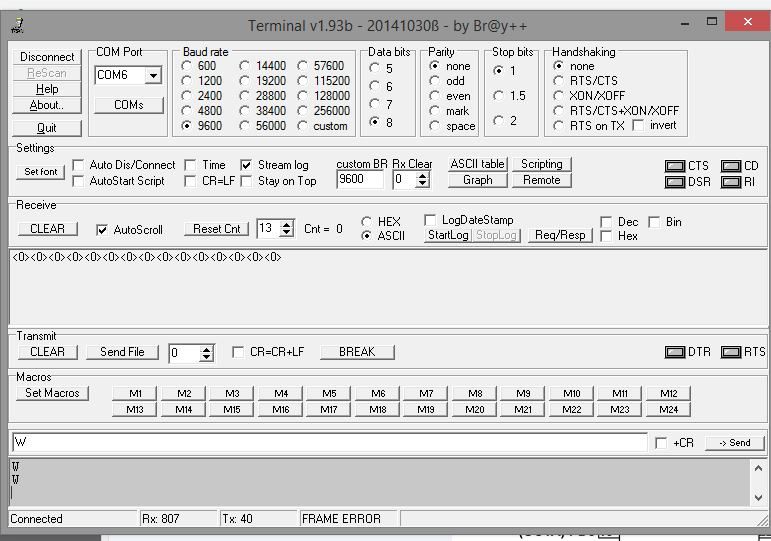The height and width of the screenshot is (541, 771).
Task: Open Set font dialog
Action: pyautogui.click(x=40, y=172)
